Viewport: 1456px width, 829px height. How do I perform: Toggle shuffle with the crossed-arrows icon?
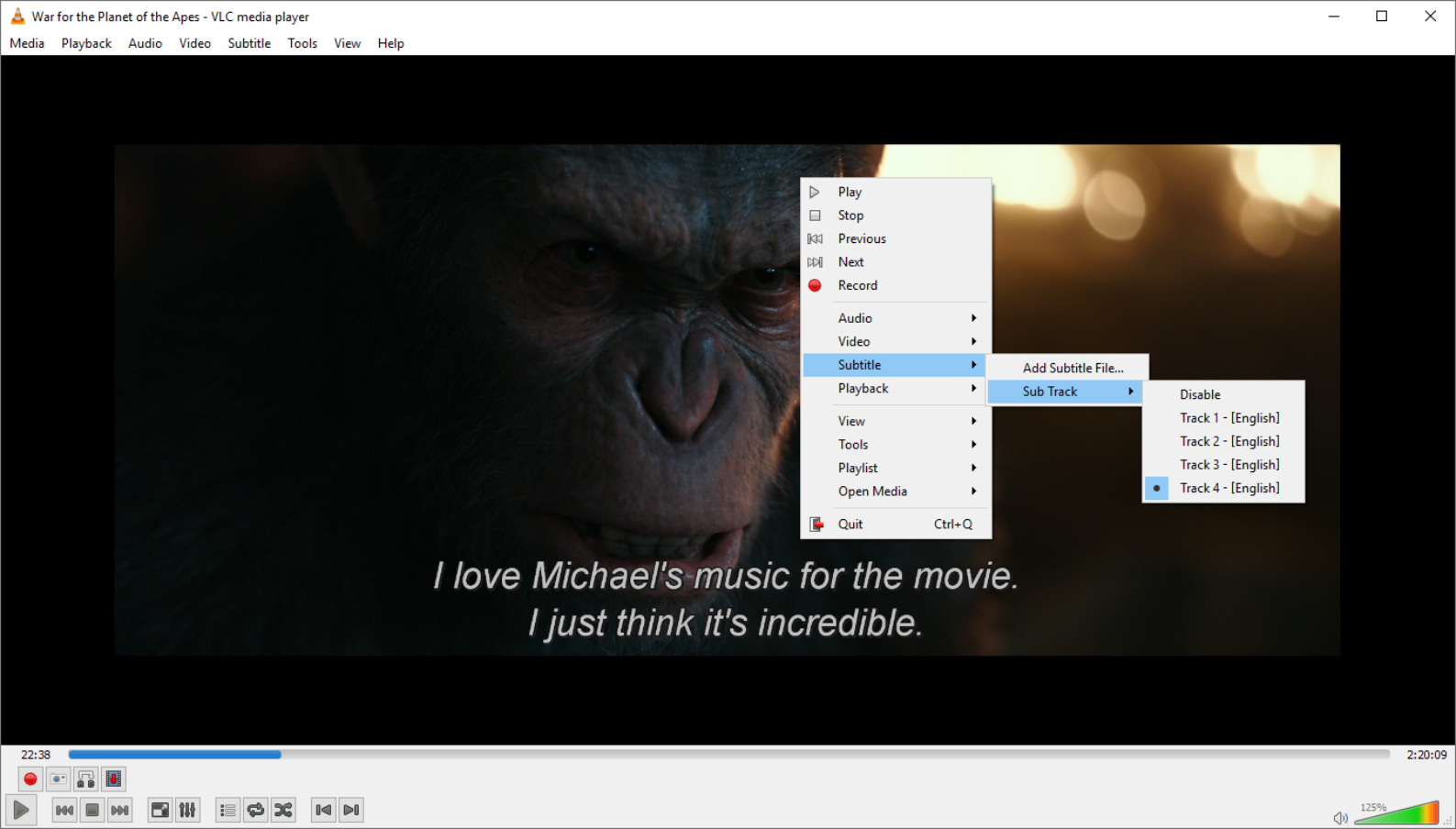[283, 810]
